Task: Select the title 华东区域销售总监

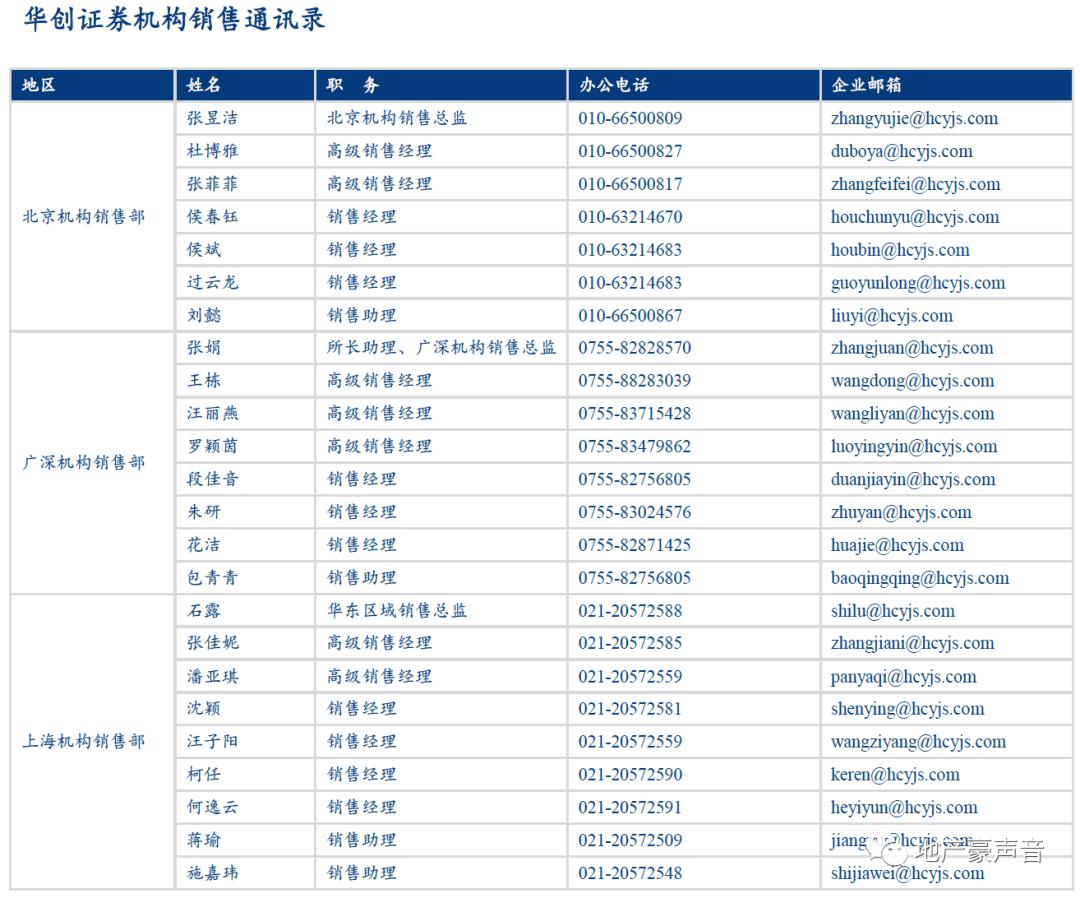Action: point(397,612)
